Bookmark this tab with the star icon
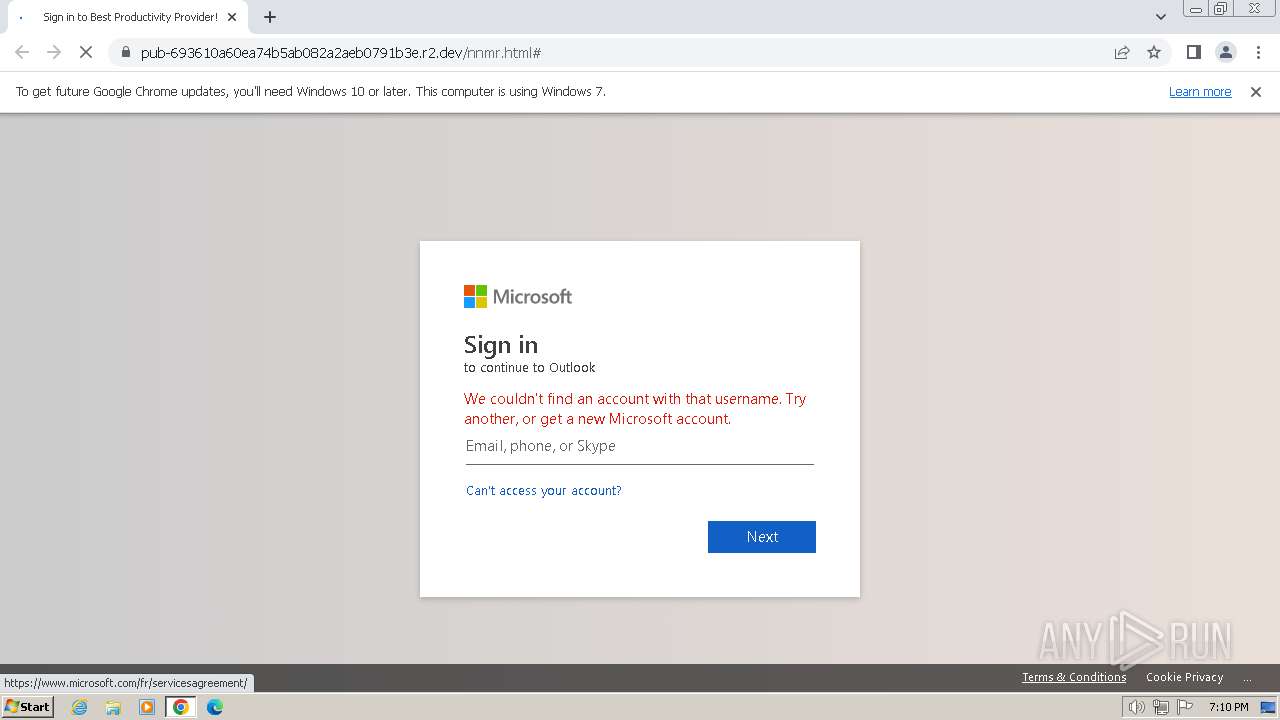The width and height of the screenshot is (1280, 720). pos(1154,52)
